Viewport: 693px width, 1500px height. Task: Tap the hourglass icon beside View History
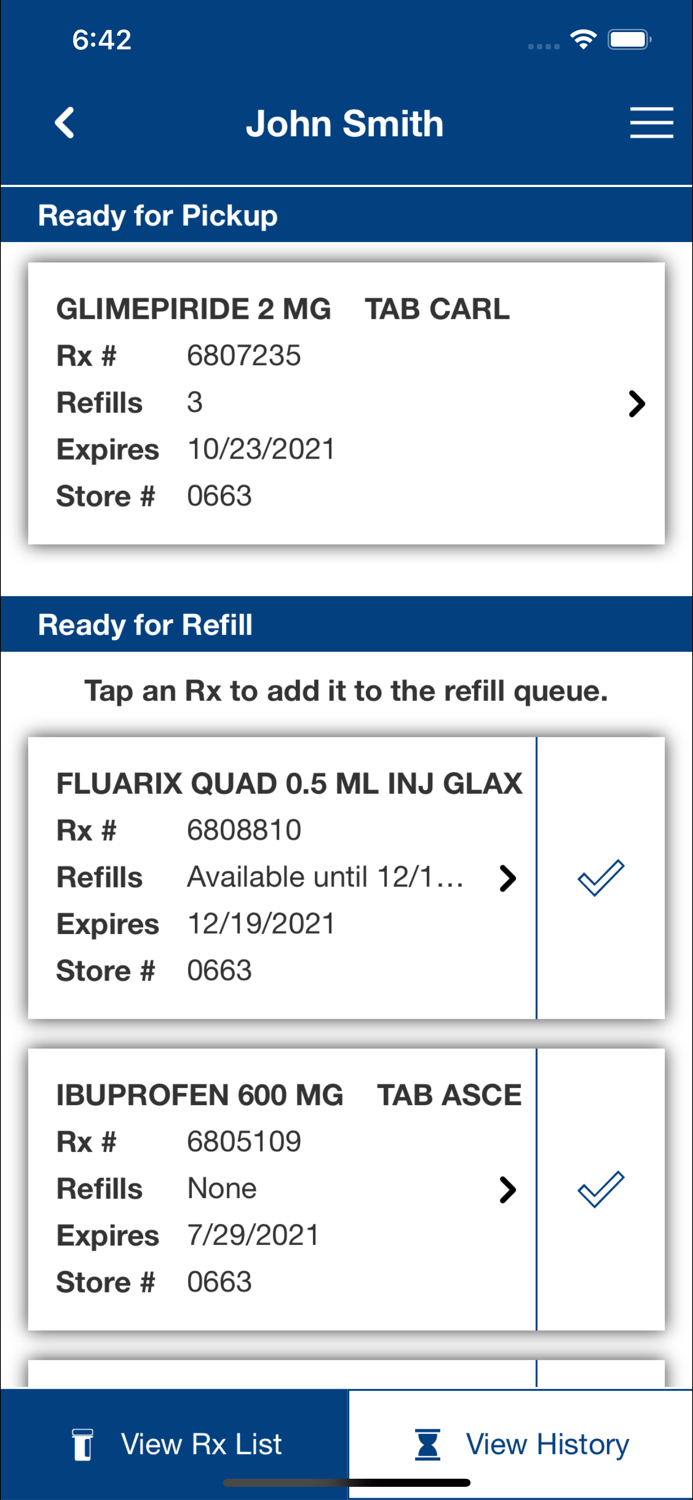click(x=428, y=1444)
